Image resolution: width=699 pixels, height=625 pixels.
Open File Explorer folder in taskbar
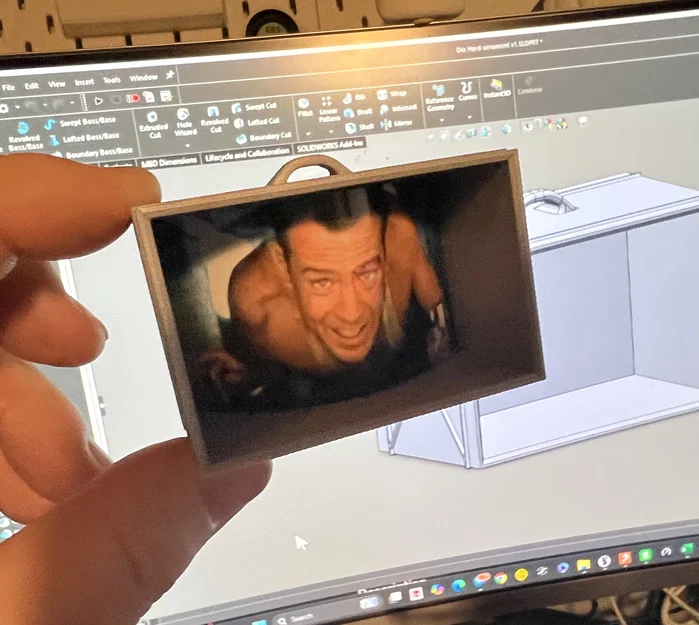pyautogui.click(x=583, y=566)
